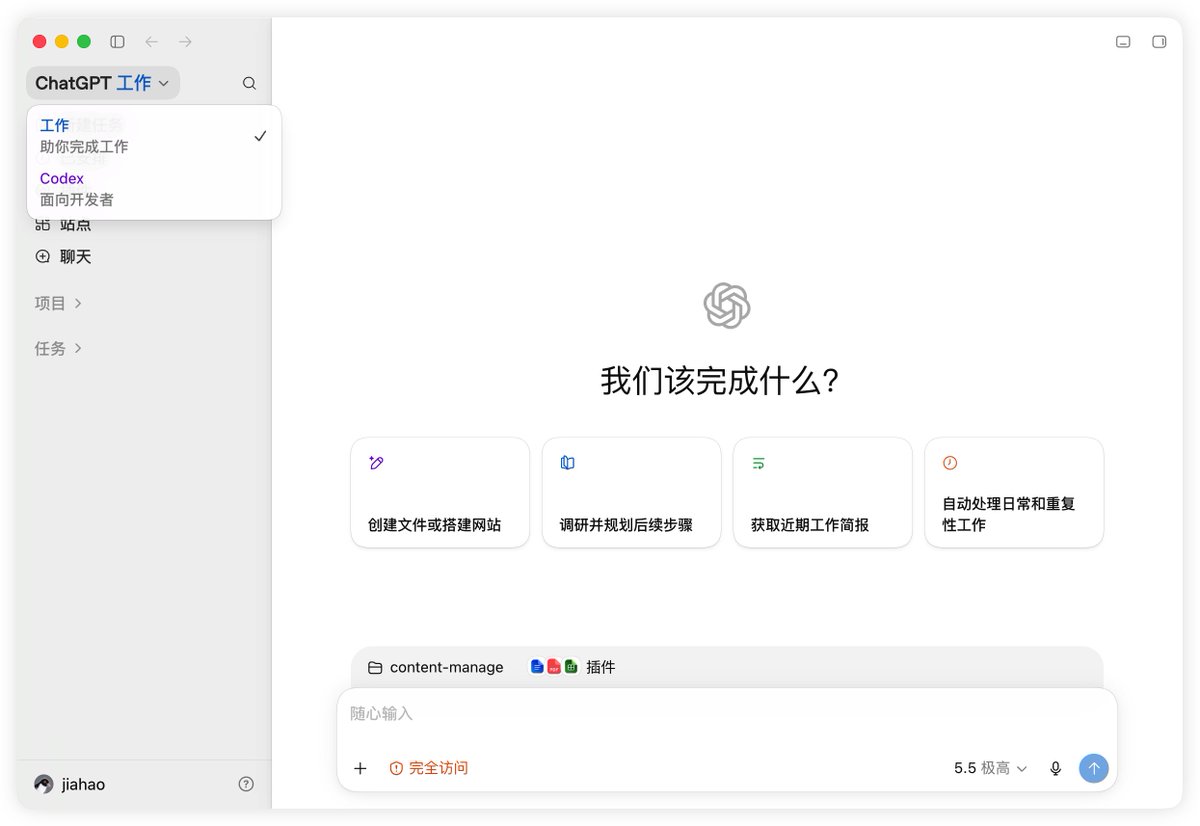
Task: Click the pencil icon on the create-file card
Action: point(376,463)
